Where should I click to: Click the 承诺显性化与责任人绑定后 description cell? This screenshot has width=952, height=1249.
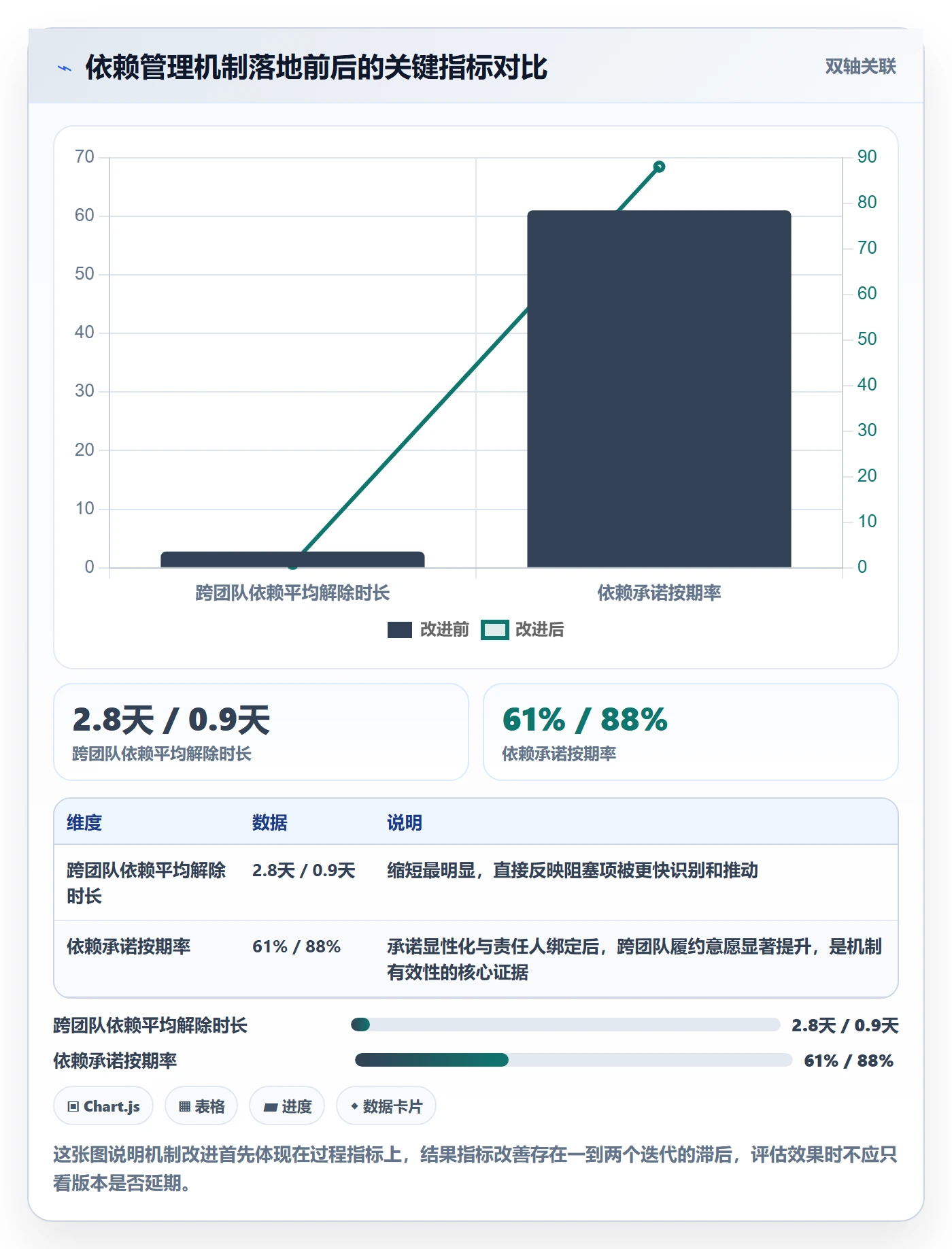click(634, 959)
